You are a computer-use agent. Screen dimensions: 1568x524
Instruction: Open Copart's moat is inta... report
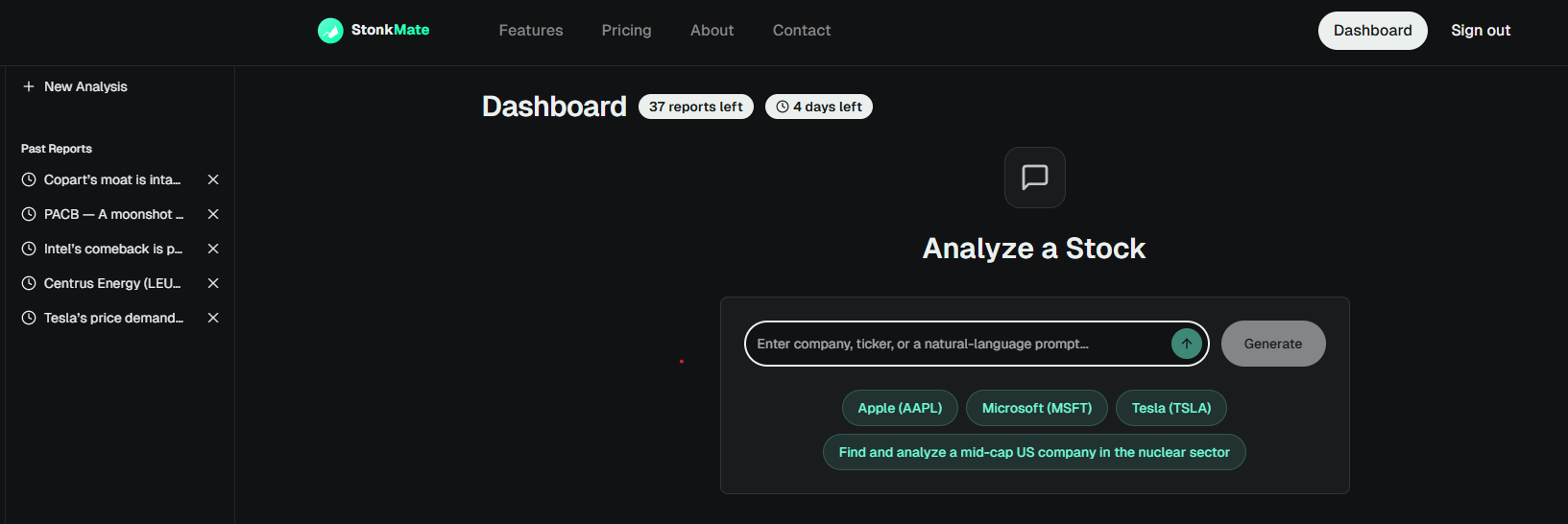(112, 179)
